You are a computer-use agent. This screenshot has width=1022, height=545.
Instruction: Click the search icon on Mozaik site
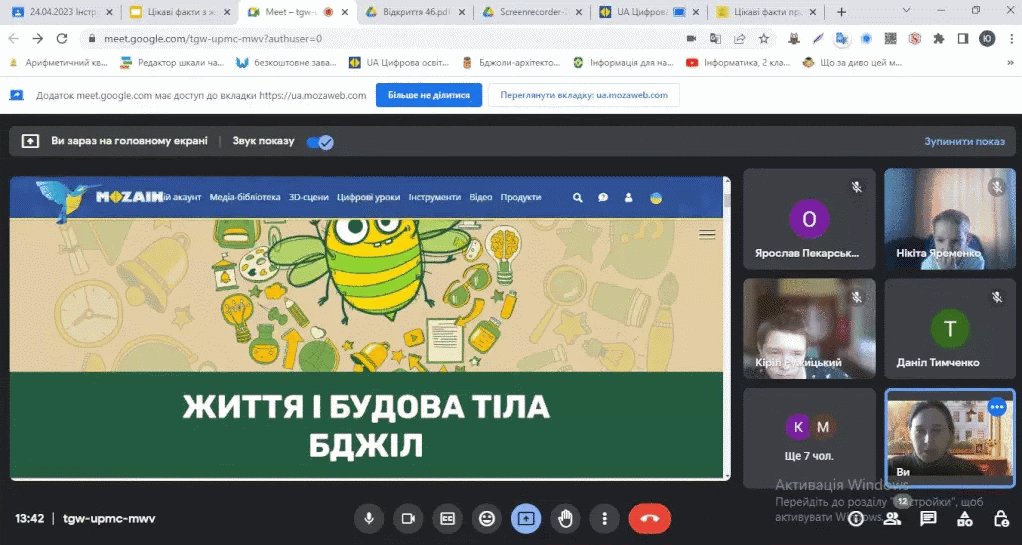(x=577, y=198)
